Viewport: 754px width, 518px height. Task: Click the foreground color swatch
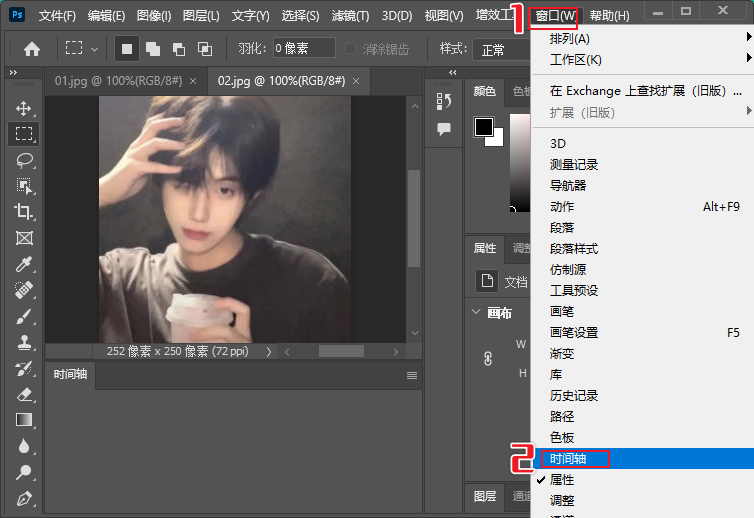click(484, 127)
